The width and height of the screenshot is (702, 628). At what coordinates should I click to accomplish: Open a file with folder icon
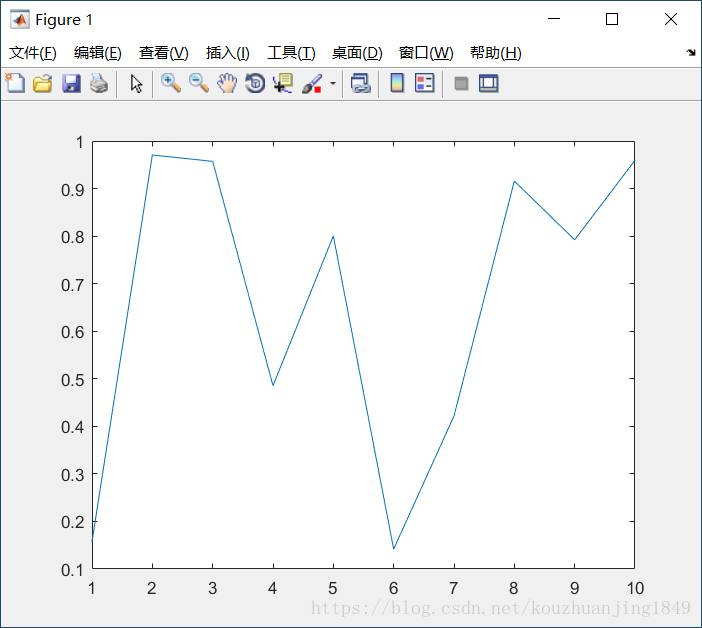(x=43, y=83)
